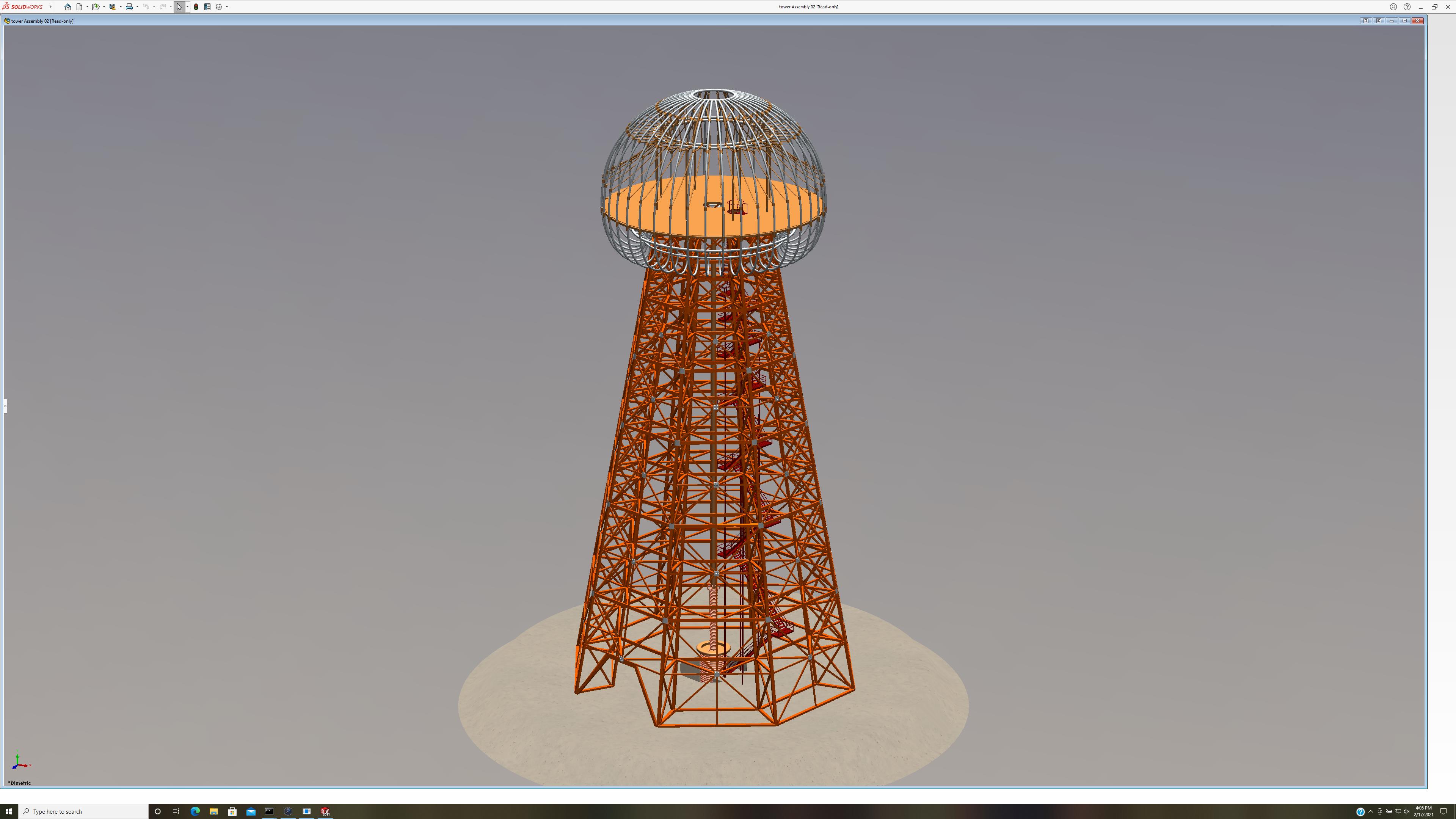This screenshot has height=819, width=1456.
Task: Click the user Login account icon
Action: 1393,7
